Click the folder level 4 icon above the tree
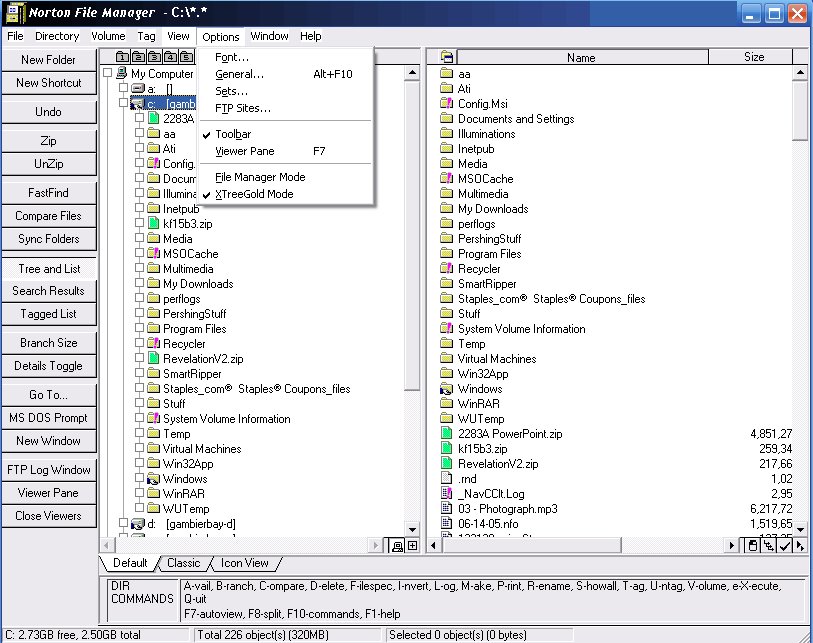The width and height of the screenshot is (813, 643). point(171,57)
